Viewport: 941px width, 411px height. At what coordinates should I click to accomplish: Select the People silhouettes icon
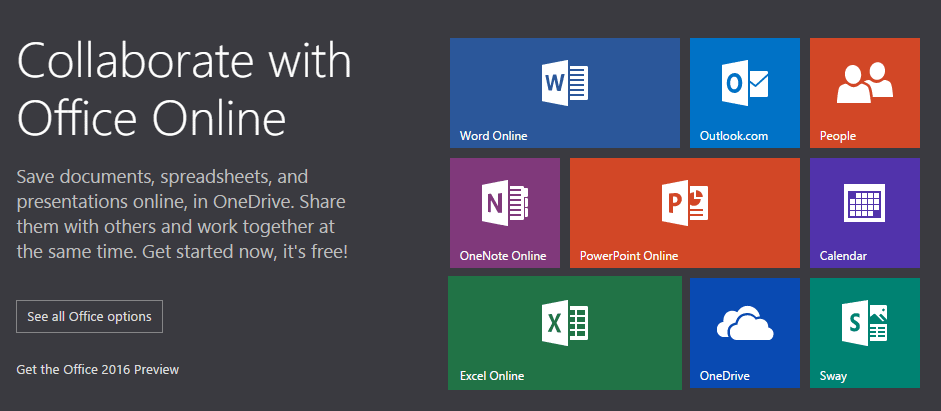(x=864, y=83)
